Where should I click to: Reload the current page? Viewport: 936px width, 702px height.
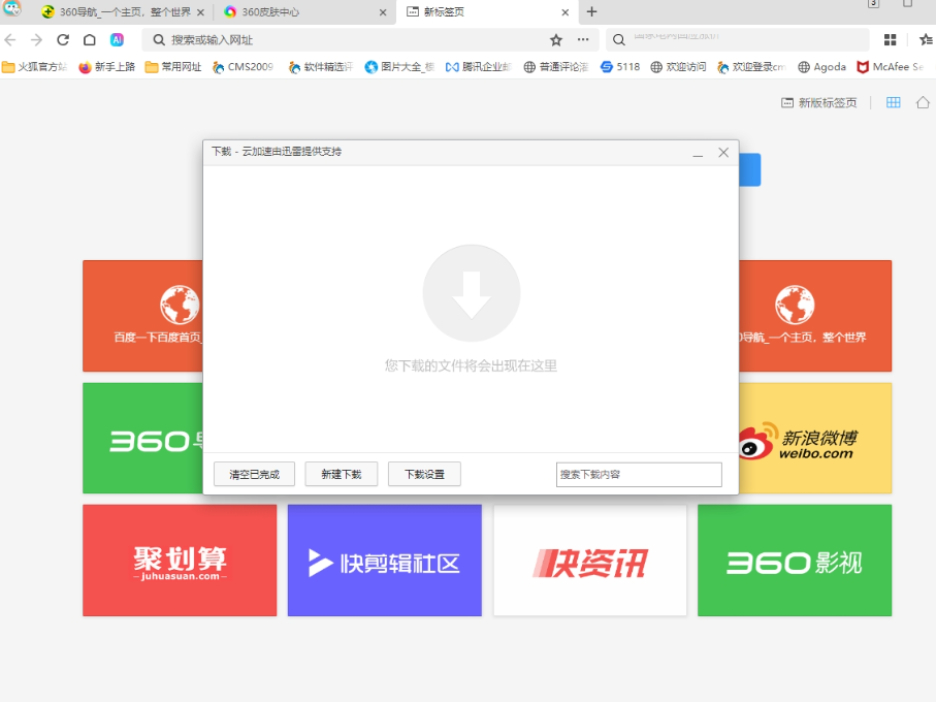point(63,40)
